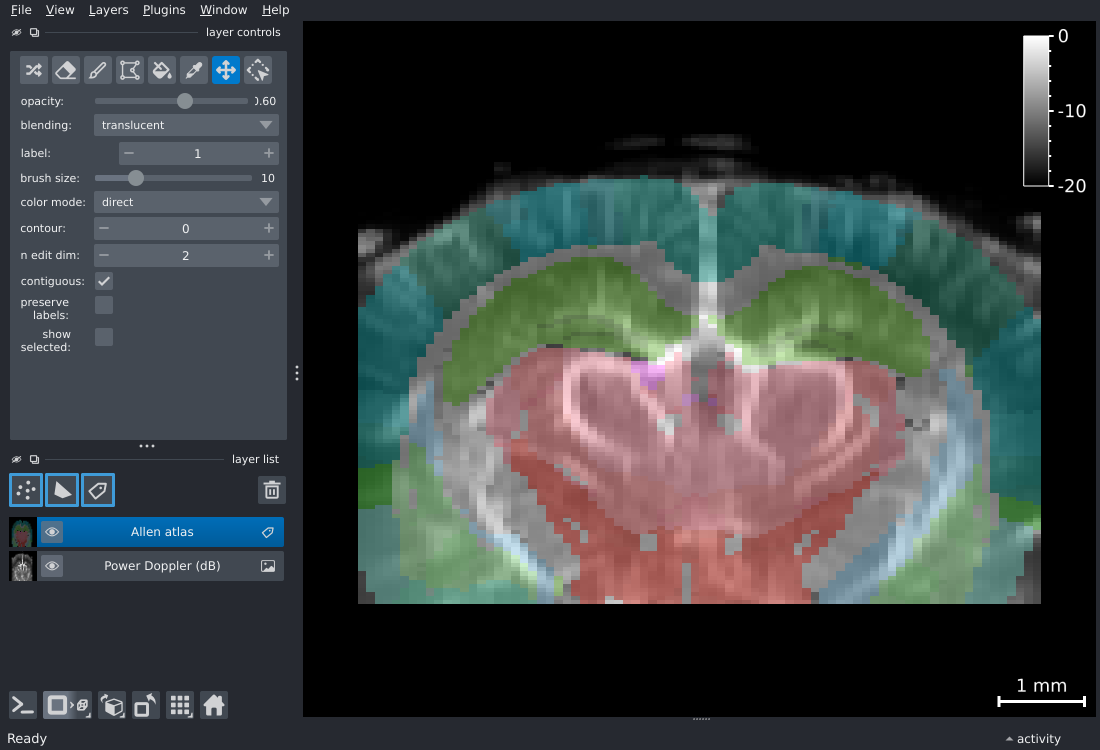This screenshot has height=750, width=1100.
Task: Click the Power Doppler layer thumbnail
Action: point(22,566)
